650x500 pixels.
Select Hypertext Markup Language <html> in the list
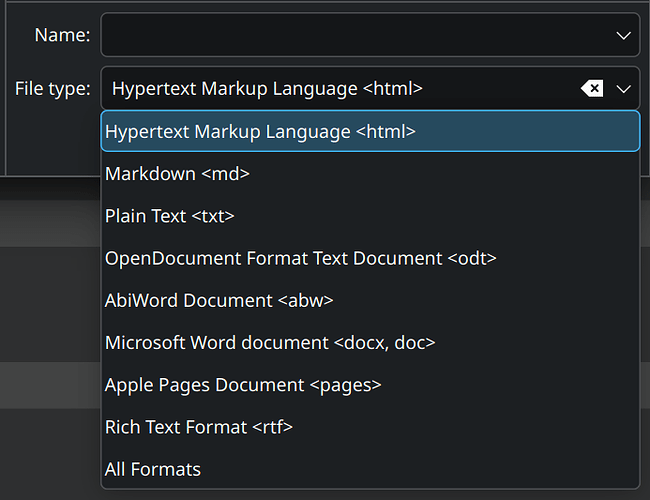tap(260, 131)
